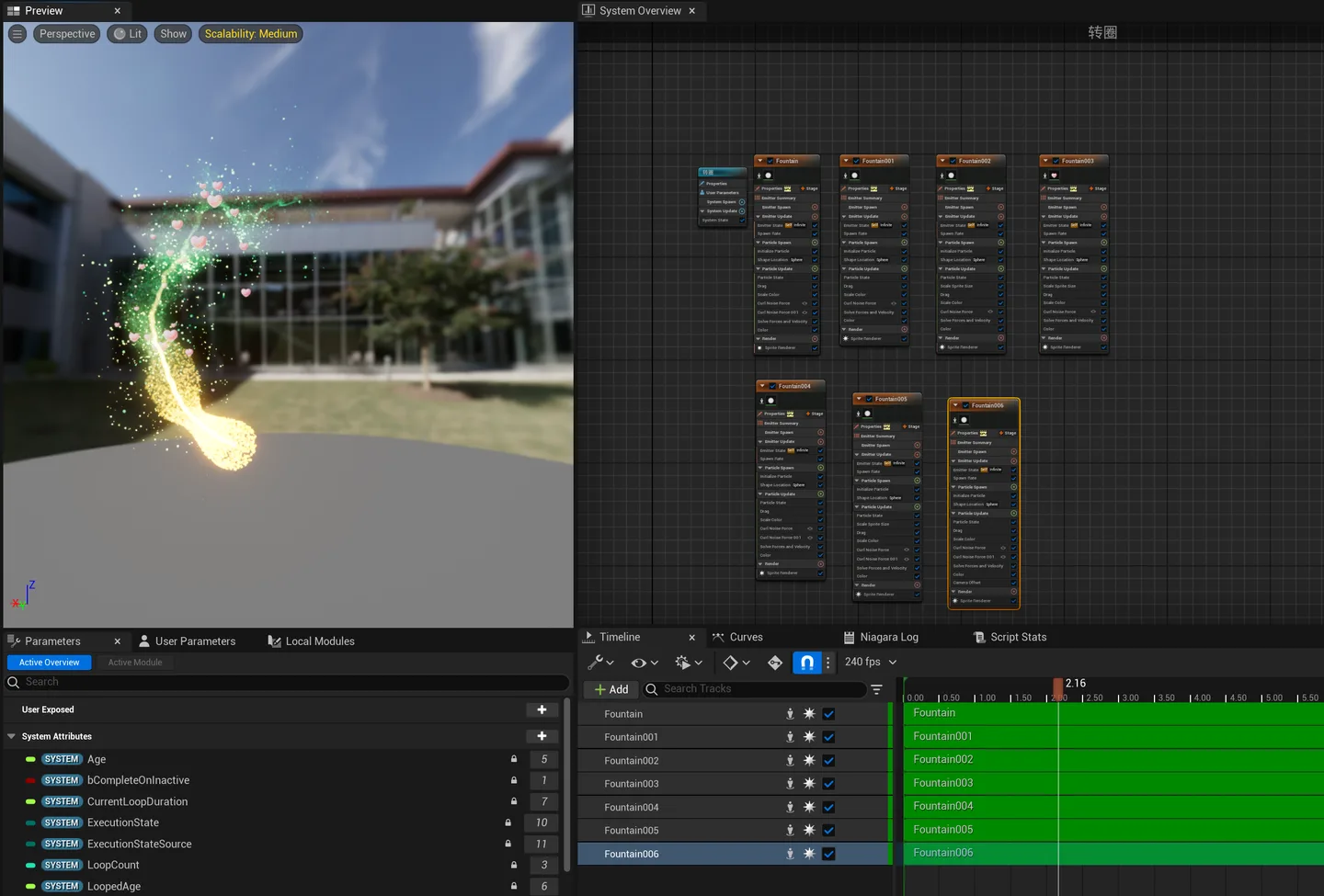The image size is (1324, 896).
Task: Switch to the User Parameters tab
Action: [188, 641]
